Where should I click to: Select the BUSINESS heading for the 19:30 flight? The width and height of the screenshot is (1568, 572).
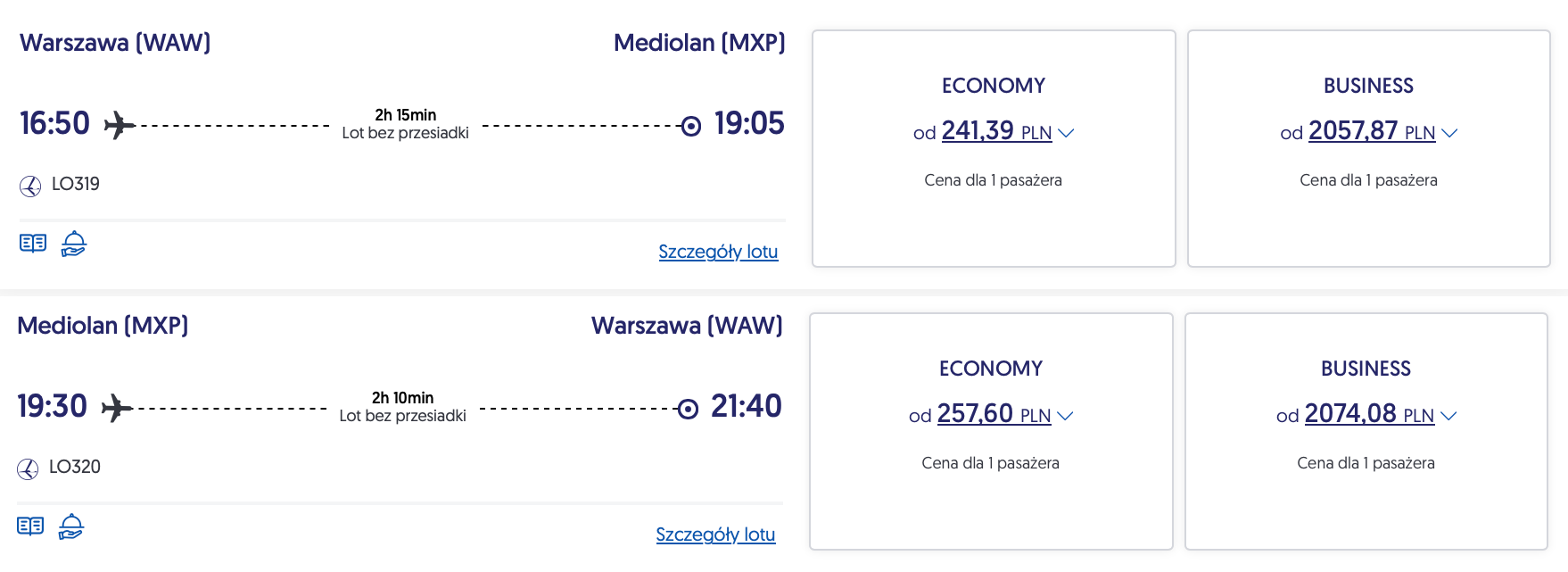pyautogui.click(x=1366, y=369)
